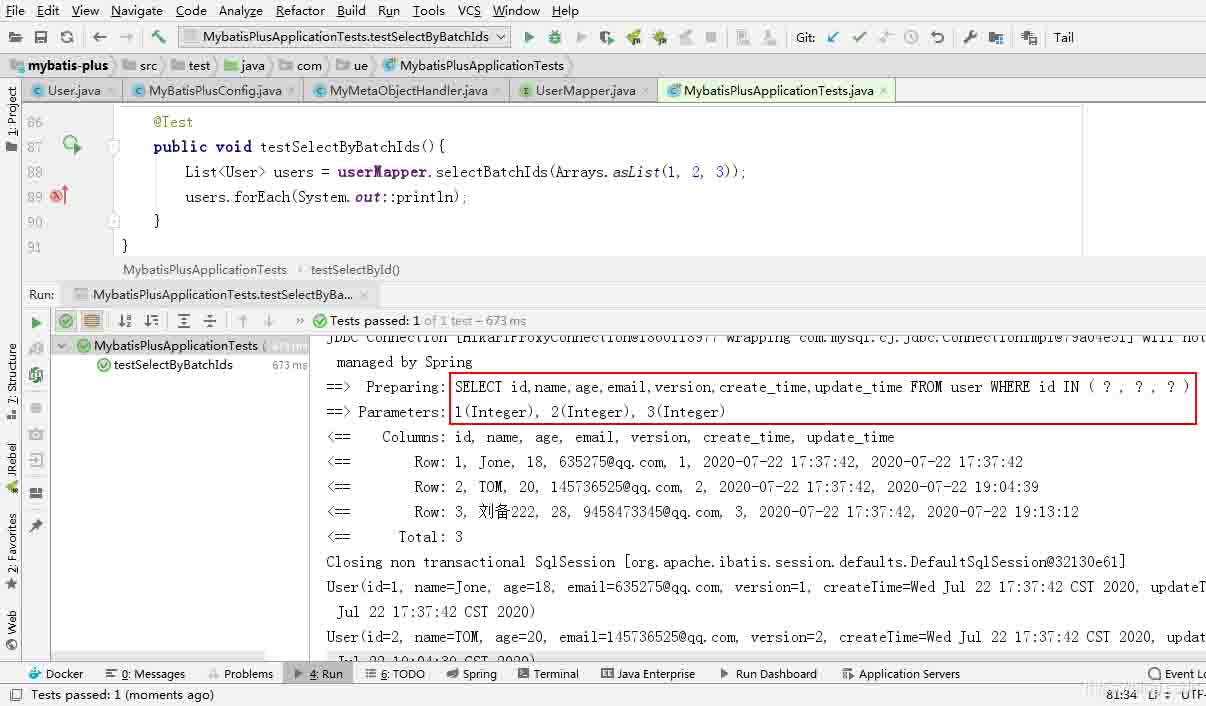Open the JRebel tool window tab
This screenshot has height=706, width=1206.
(11, 469)
